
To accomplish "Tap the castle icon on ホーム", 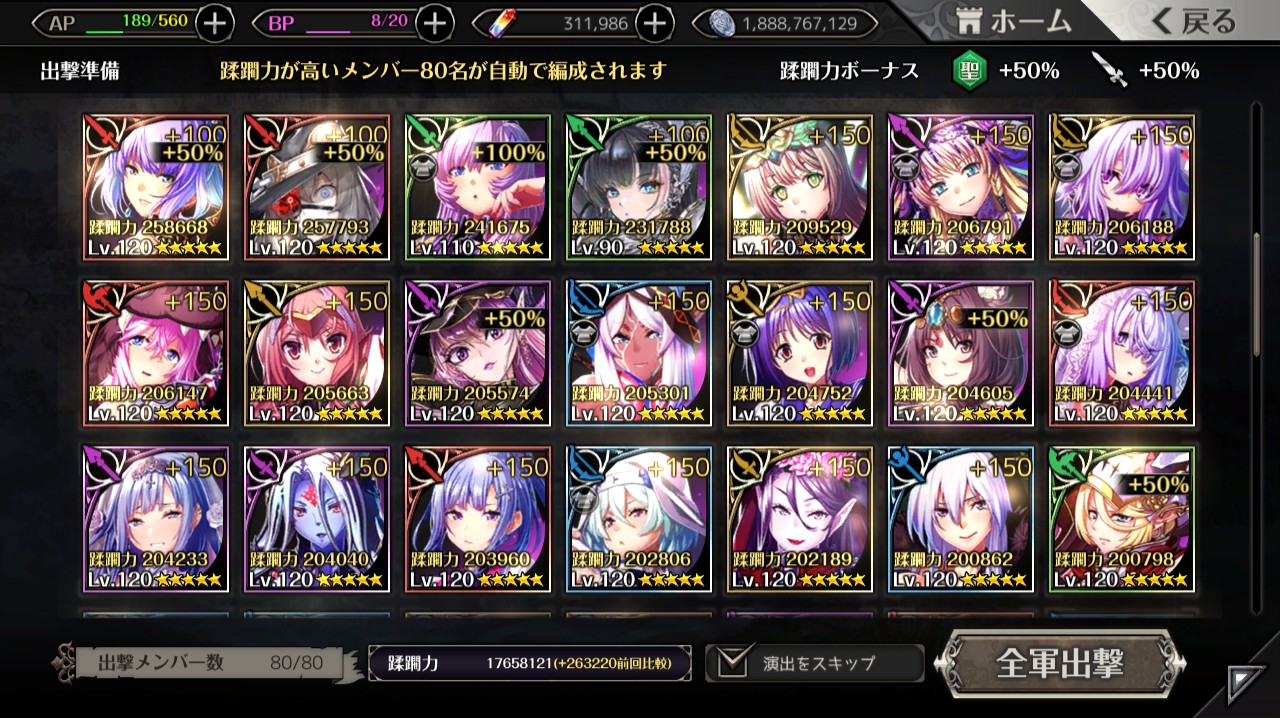I will point(969,20).
